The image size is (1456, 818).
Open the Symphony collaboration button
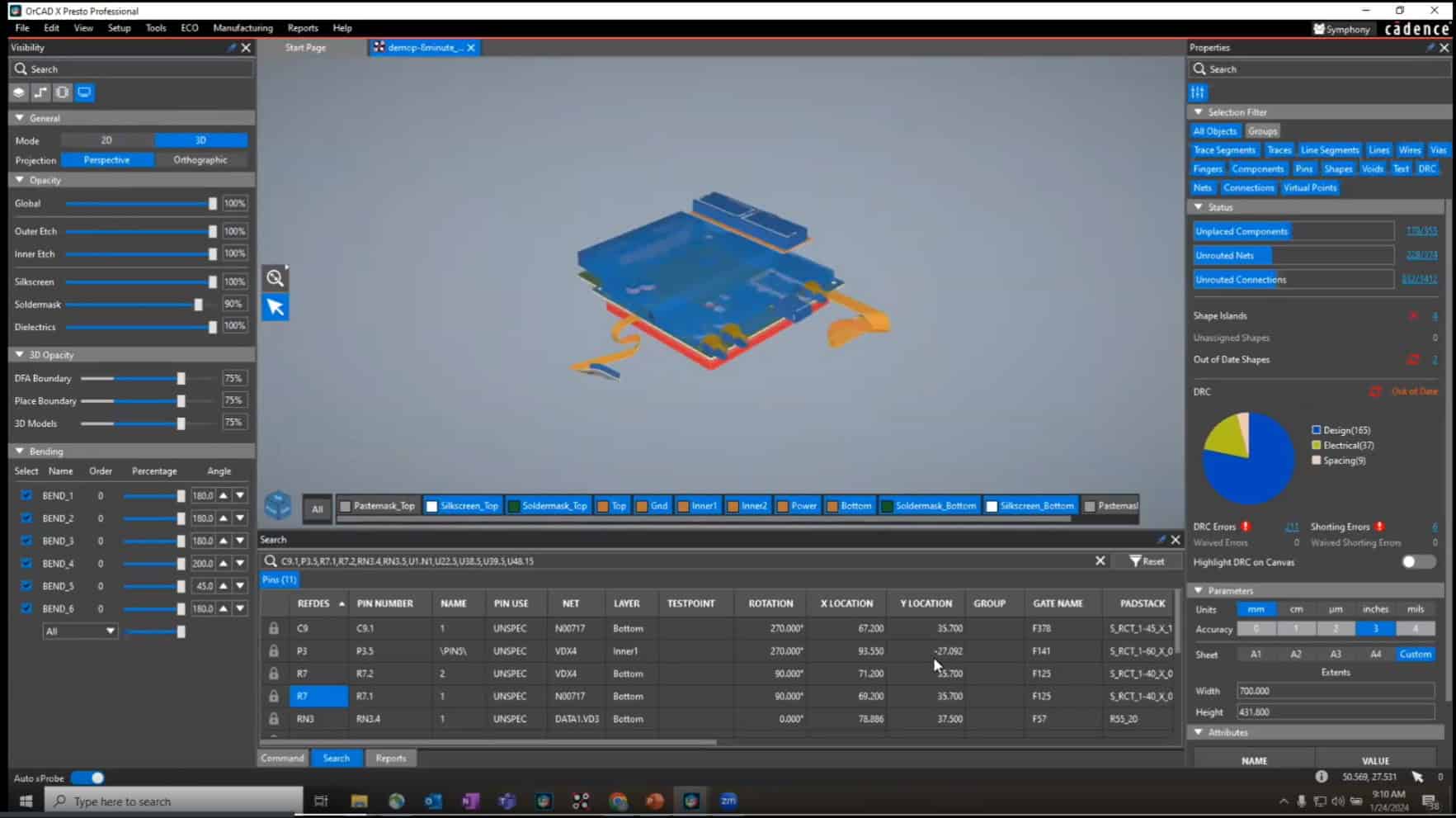tap(1341, 29)
